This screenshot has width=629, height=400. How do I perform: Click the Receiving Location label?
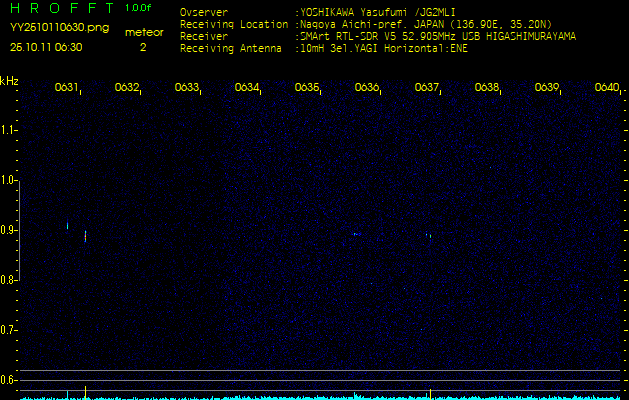point(234,25)
